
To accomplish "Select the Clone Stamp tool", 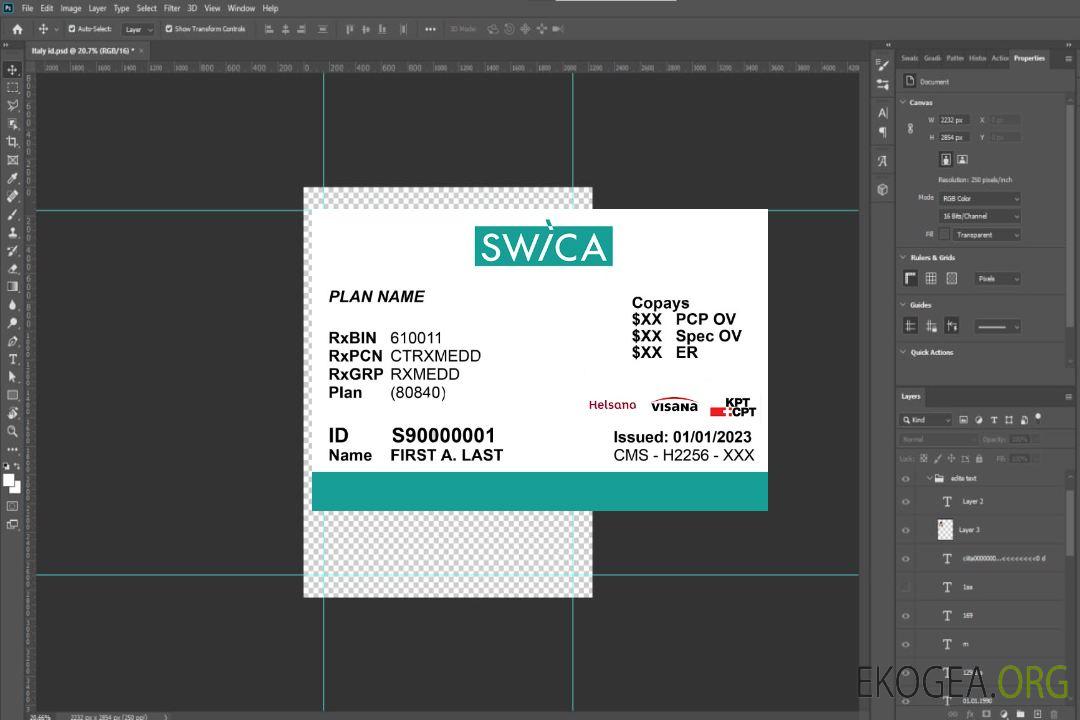I will [x=12, y=232].
